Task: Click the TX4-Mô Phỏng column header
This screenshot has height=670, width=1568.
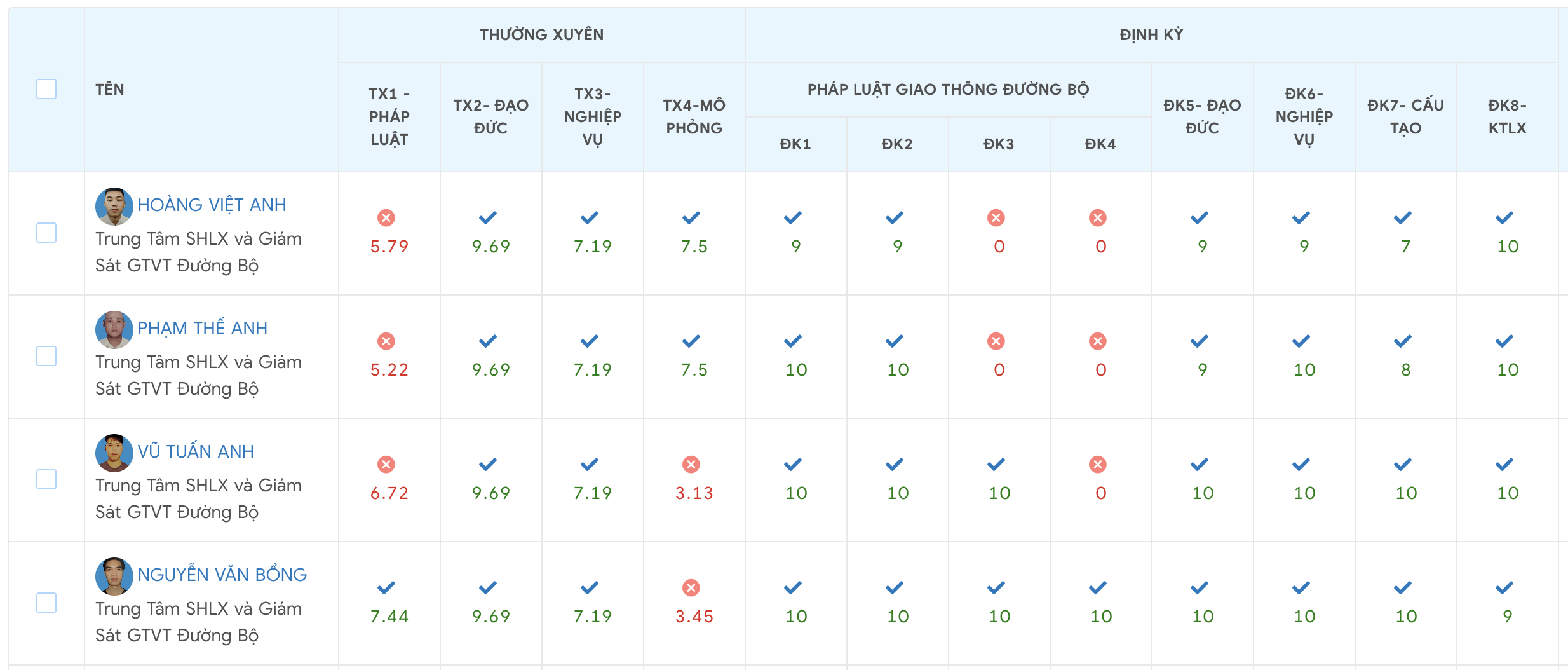Action: [694, 116]
